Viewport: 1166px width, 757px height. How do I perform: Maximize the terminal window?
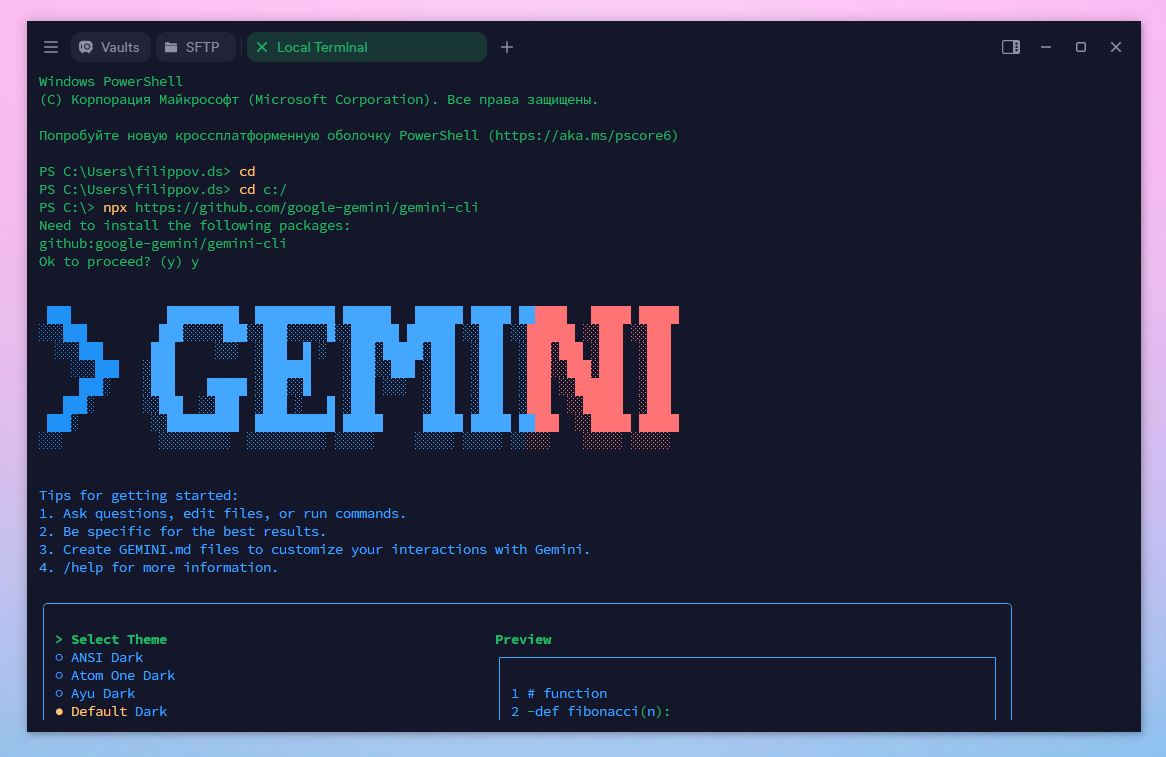pos(1080,47)
